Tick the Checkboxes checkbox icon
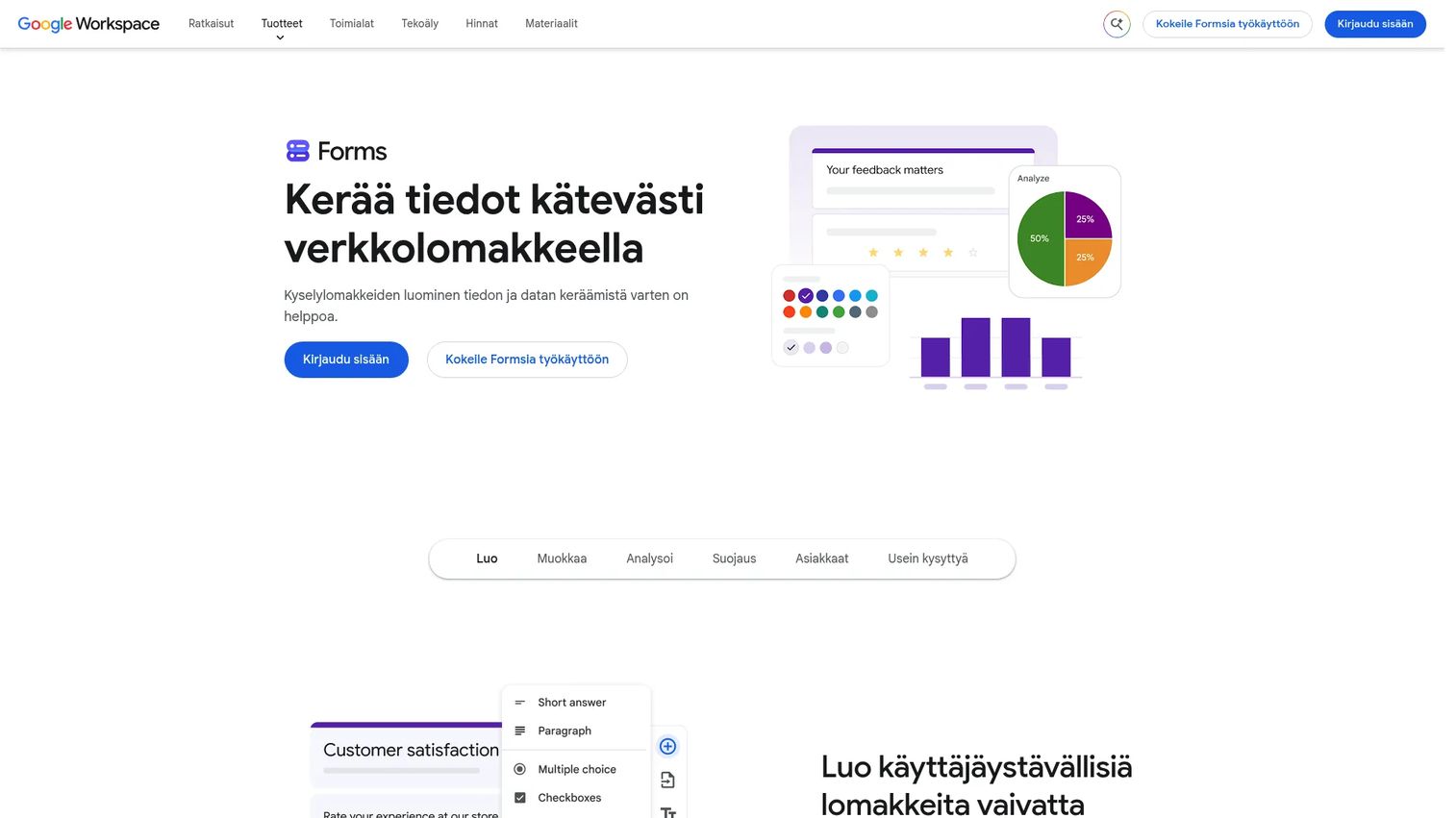The height and width of the screenshot is (818, 1456). coord(520,798)
